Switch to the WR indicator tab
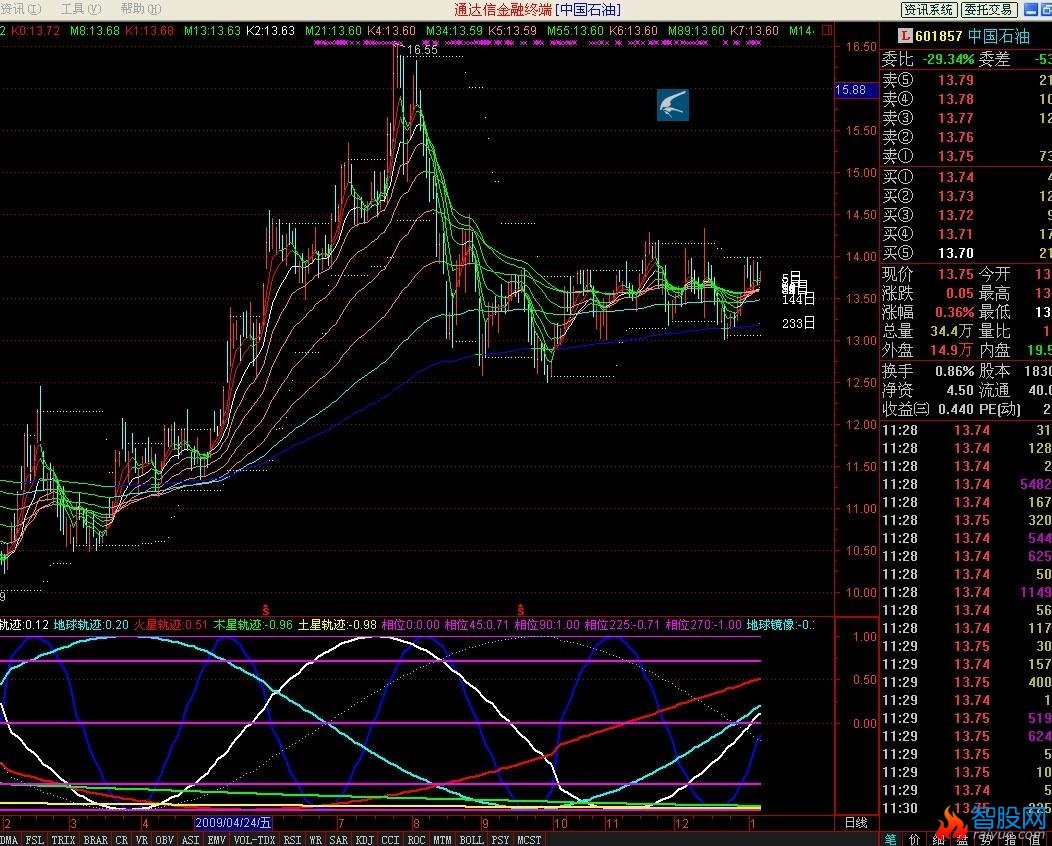The width and height of the screenshot is (1052, 846). (x=315, y=839)
